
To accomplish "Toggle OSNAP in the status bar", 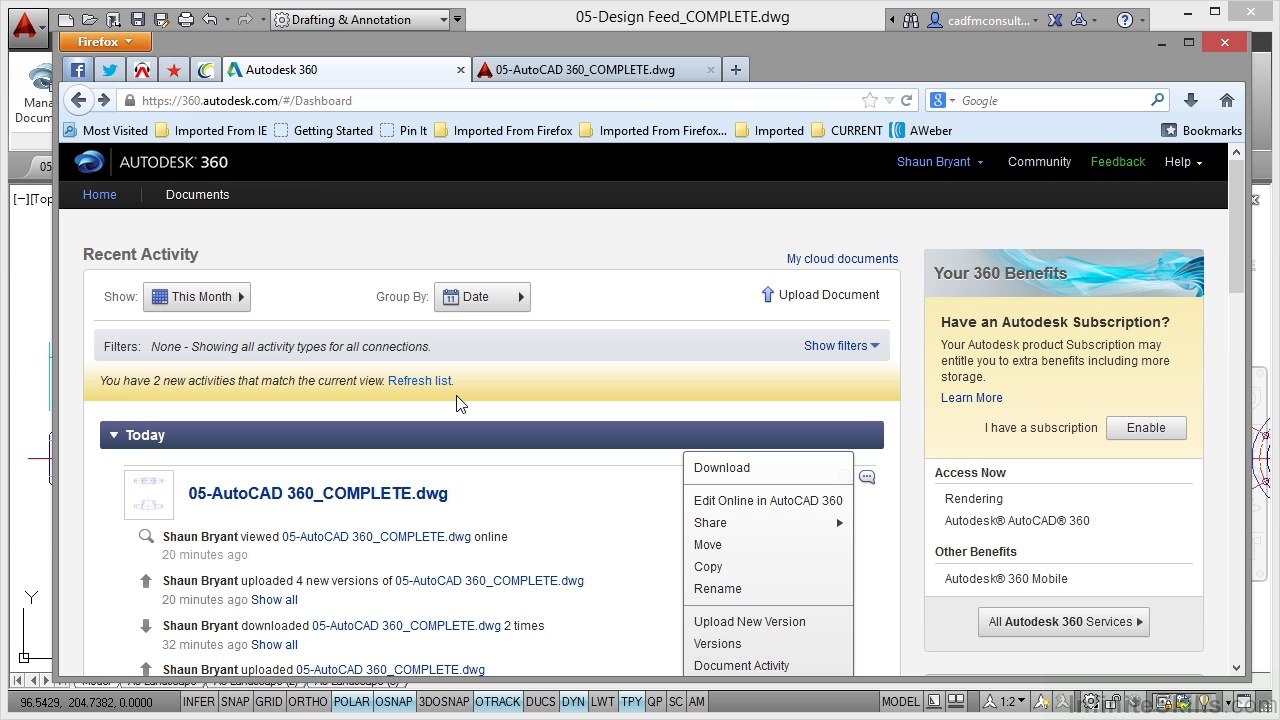I will coord(394,702).
